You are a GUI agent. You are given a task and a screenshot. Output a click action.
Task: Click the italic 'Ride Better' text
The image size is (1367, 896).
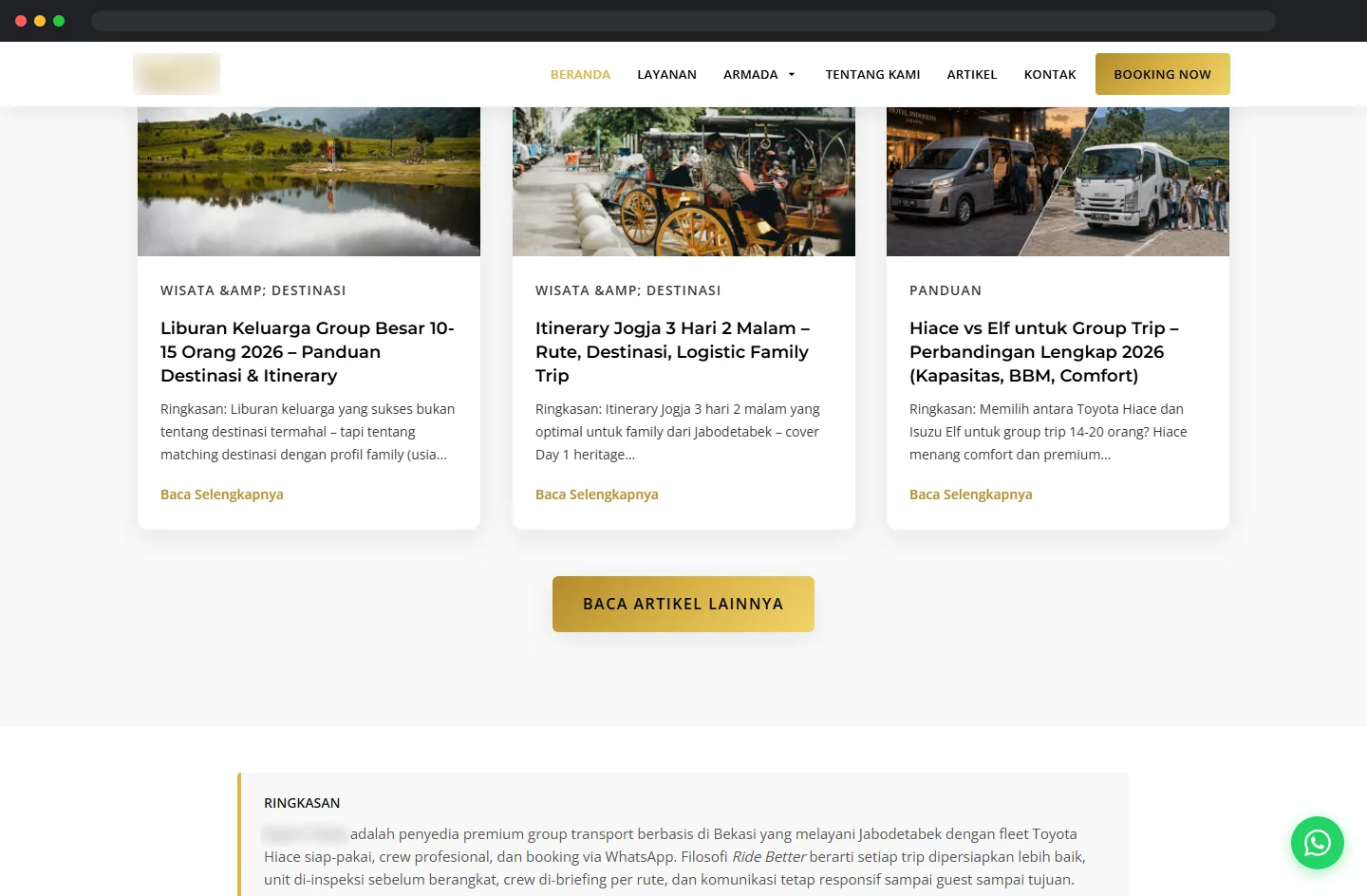(x=768, y=857)
